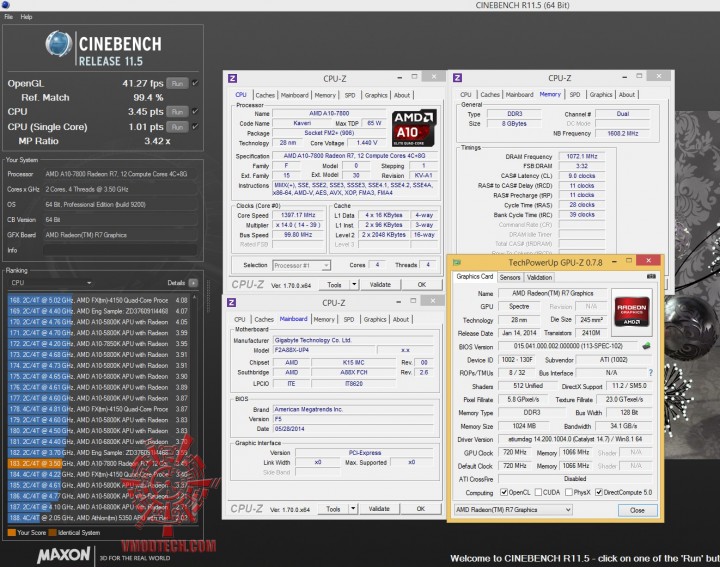Save BIOS using the green chip icon in GPU-Z
720x567 pixels.
pos(647,346)
